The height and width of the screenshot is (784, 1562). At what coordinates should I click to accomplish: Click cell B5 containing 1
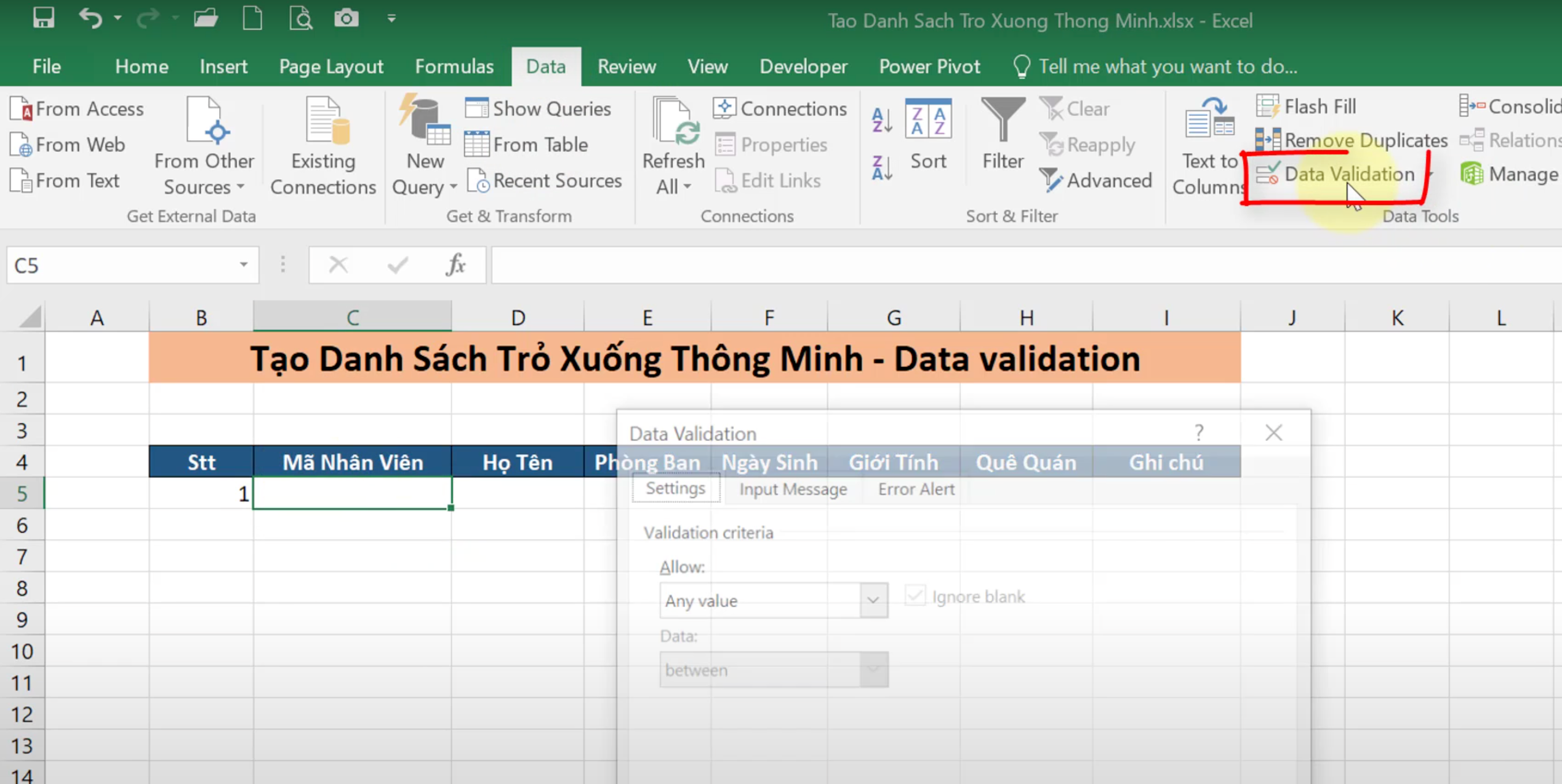201,493
